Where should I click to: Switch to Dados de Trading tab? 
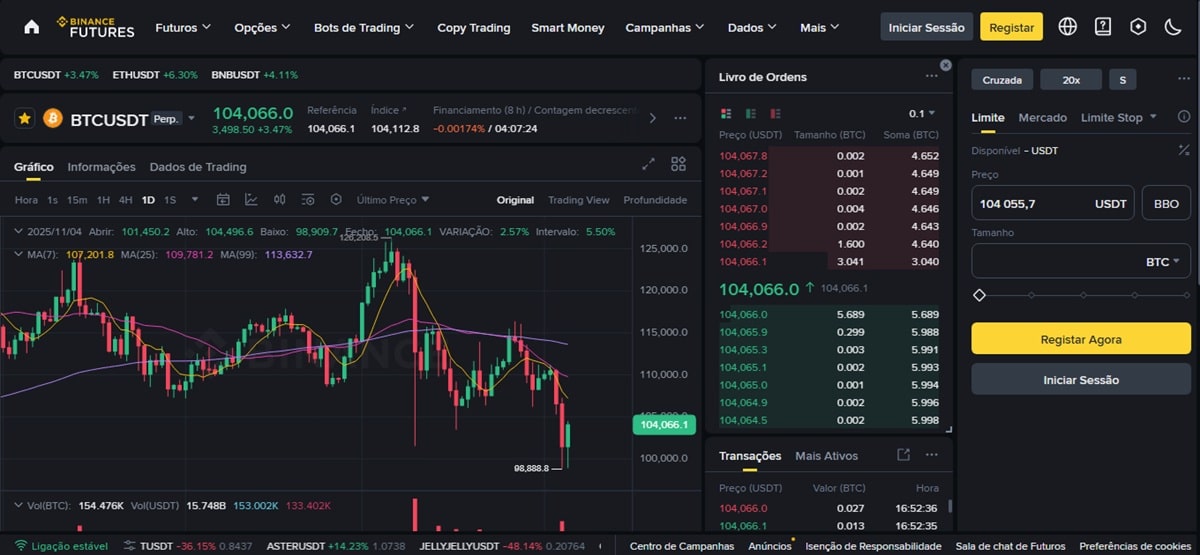coord(198,167)
